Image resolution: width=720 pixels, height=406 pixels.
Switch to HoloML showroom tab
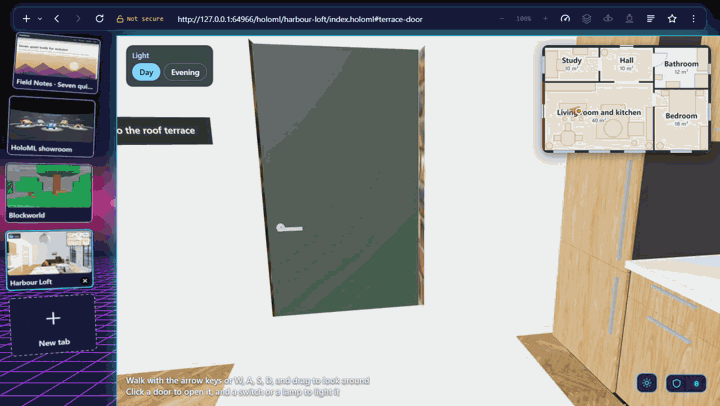(52, 127)
